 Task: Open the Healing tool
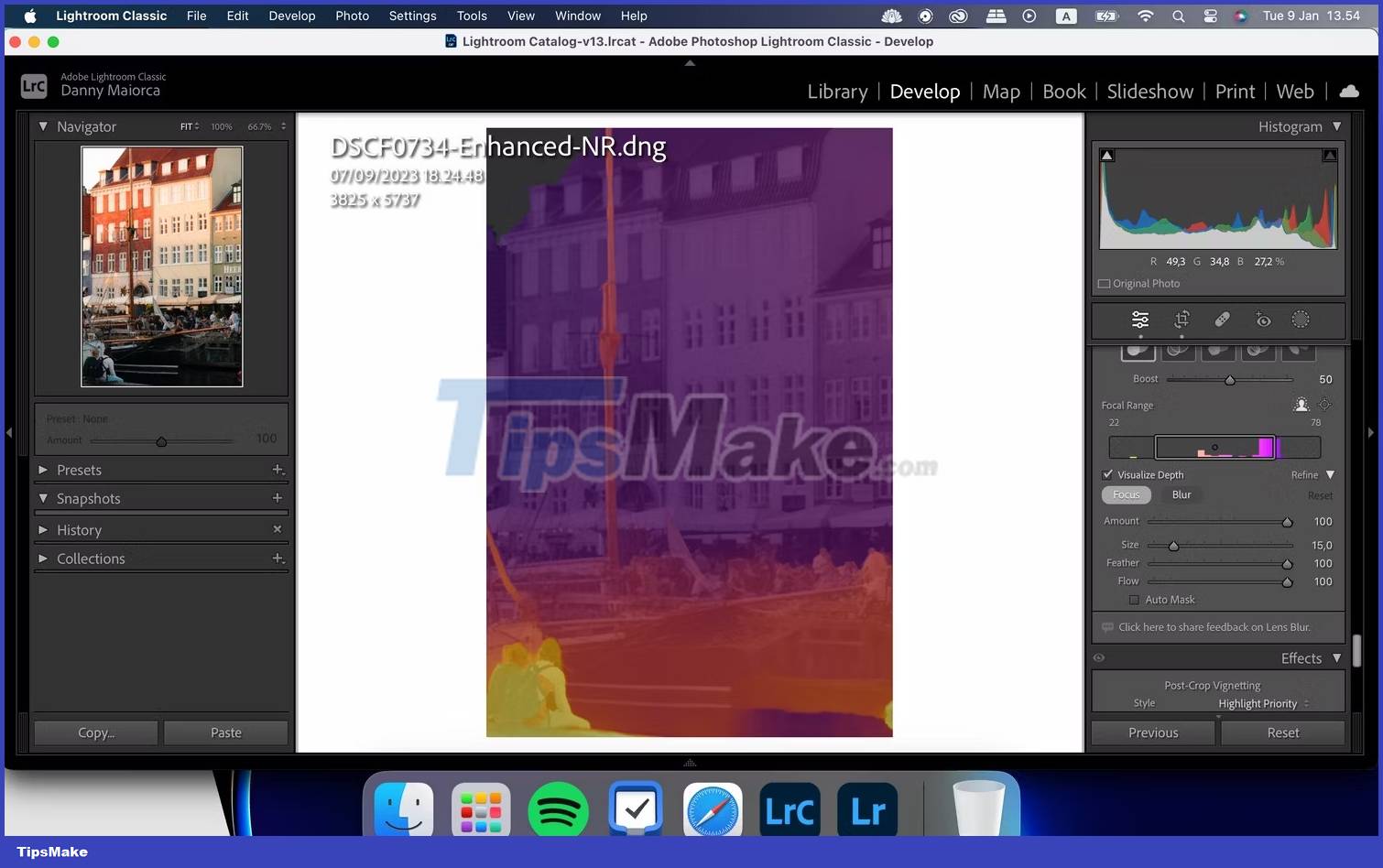pyautogui.click(x=1222, y=320)
